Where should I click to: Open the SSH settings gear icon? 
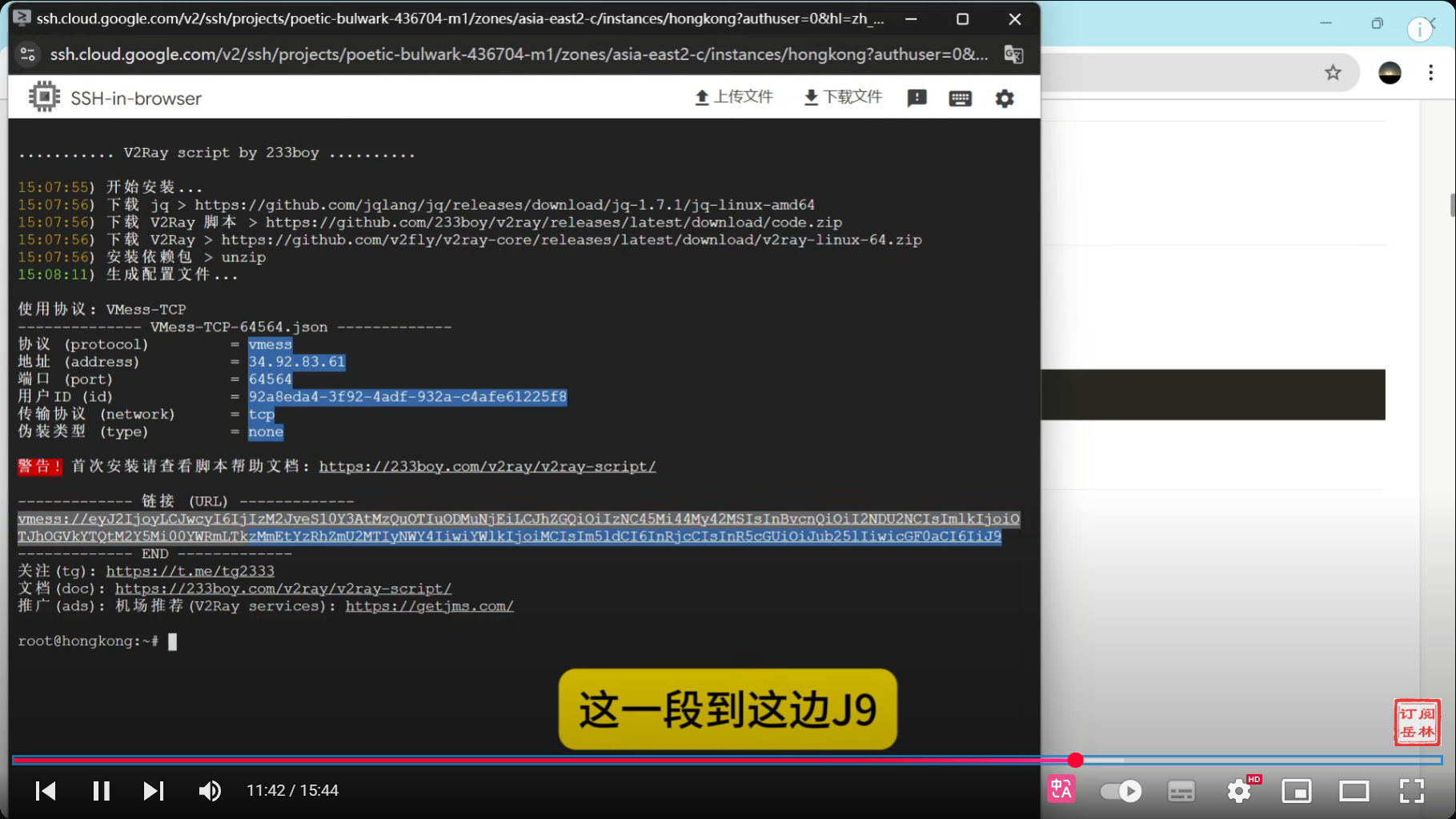coord(1005,98)
